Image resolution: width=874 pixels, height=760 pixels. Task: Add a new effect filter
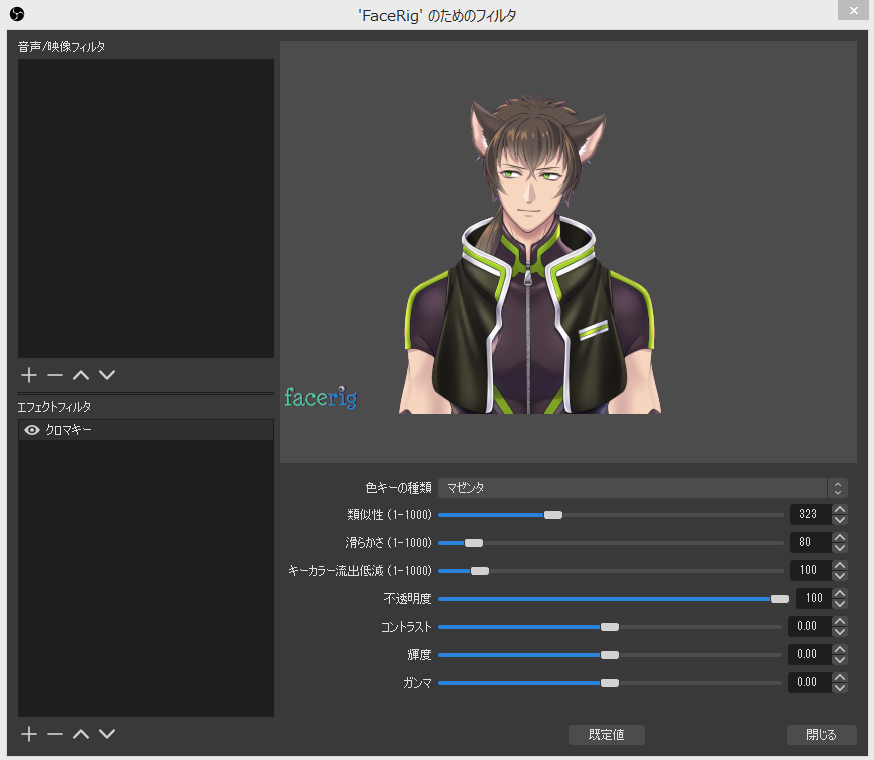tap(29, 734)
